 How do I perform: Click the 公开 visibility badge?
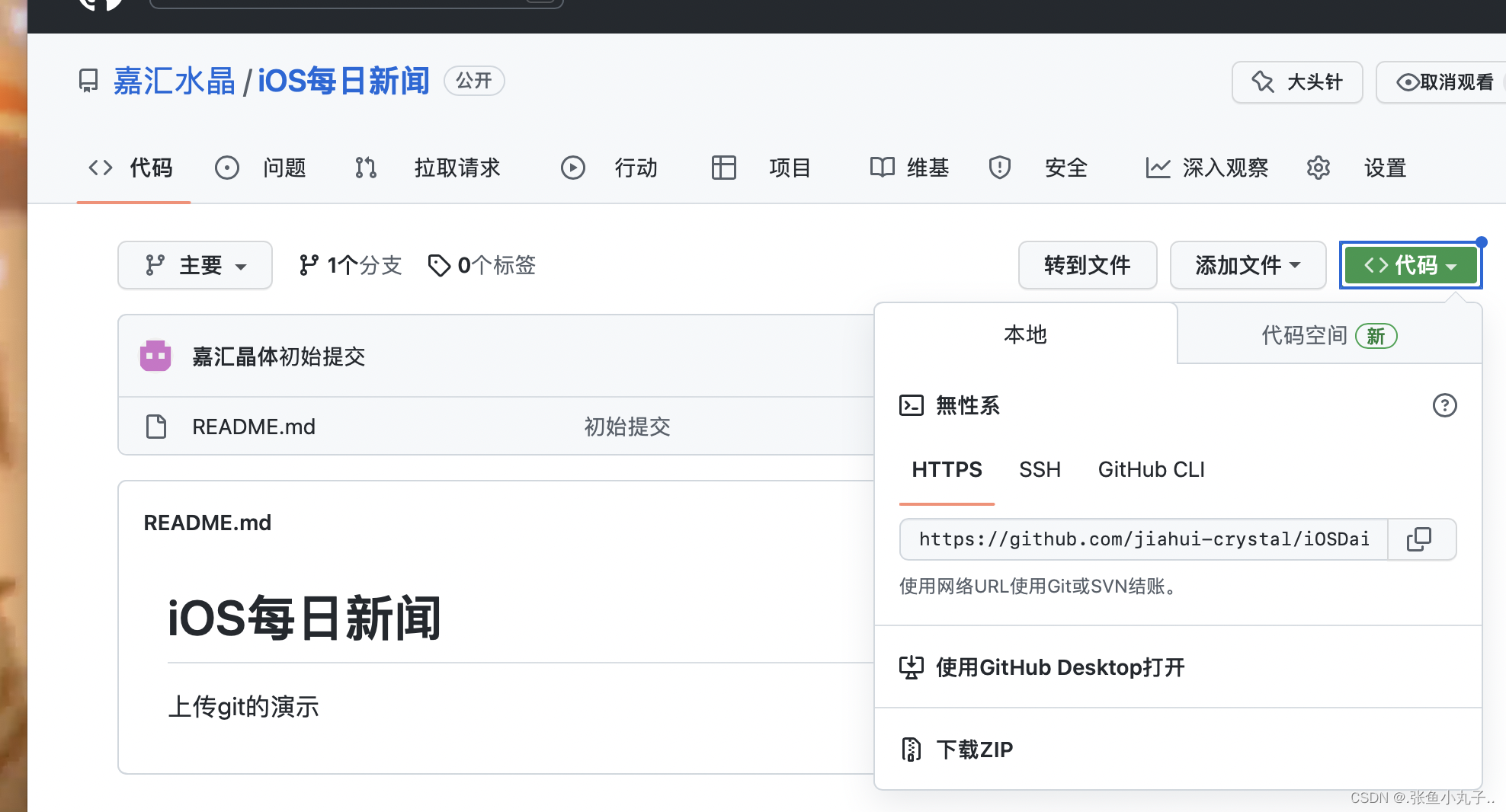click(474, 81)
